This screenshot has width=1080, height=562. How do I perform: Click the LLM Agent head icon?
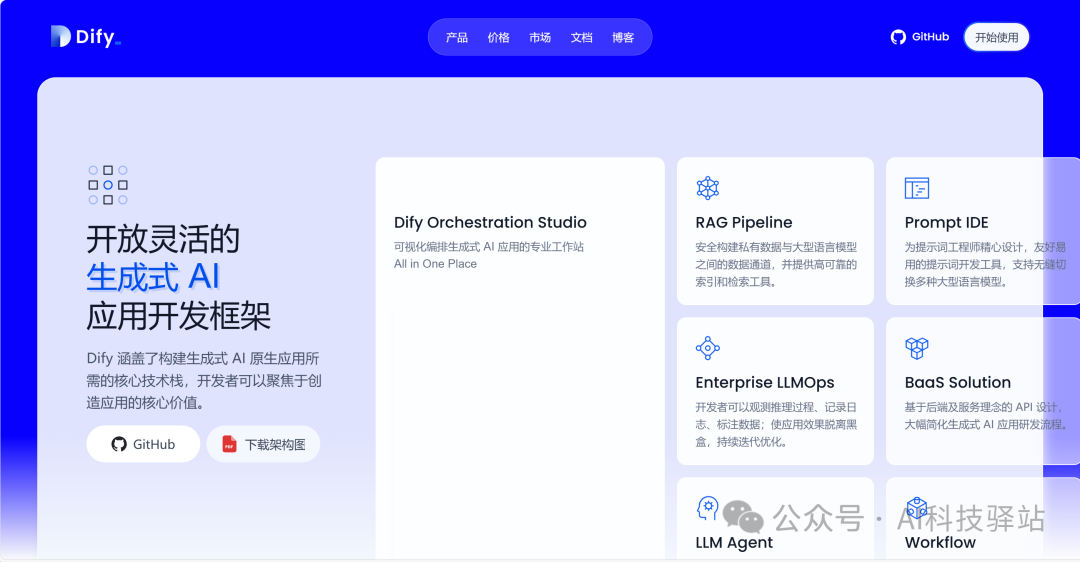(707, 508)
